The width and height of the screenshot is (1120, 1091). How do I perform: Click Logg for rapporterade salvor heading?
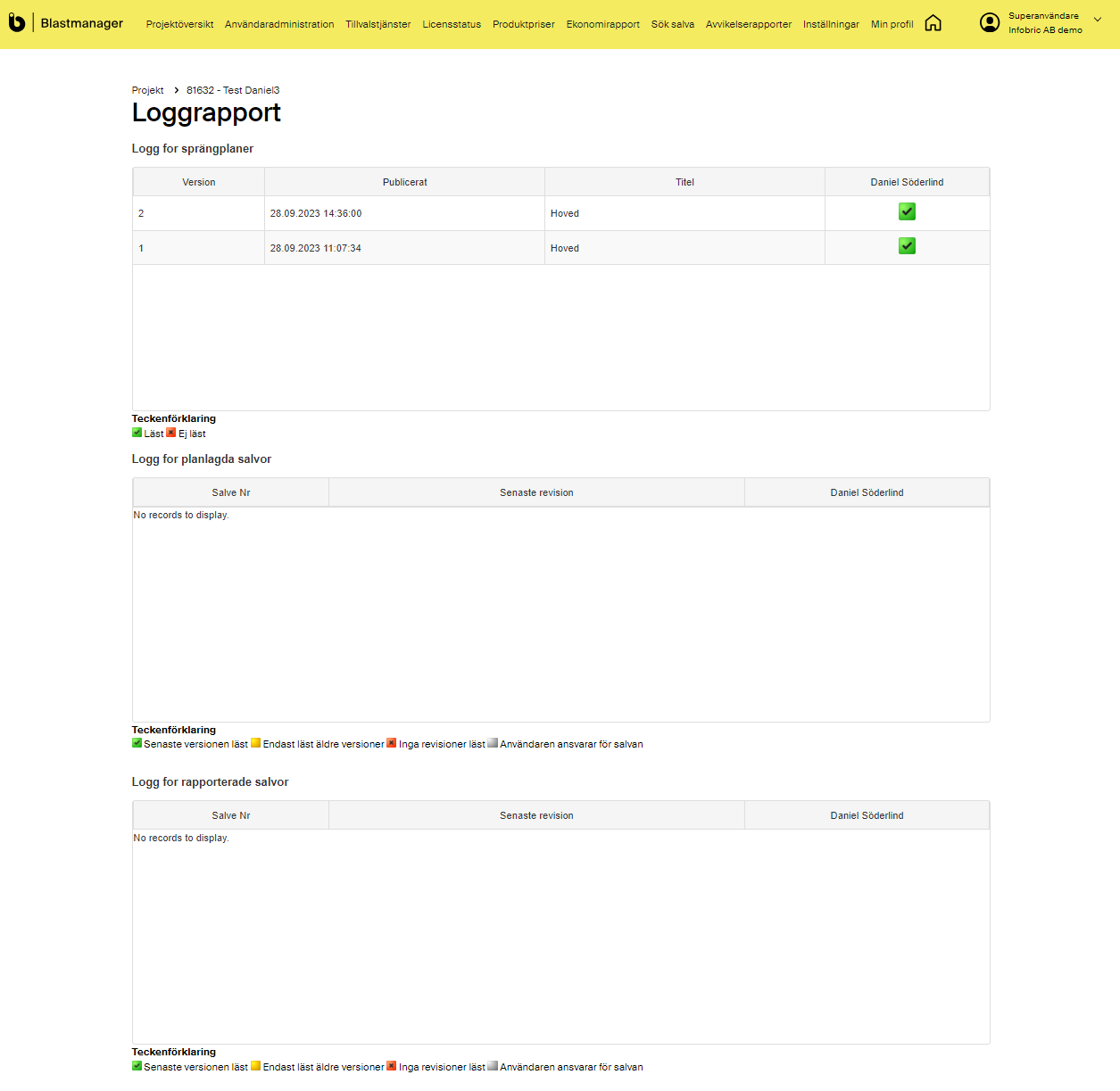click(x=211, y=781)
